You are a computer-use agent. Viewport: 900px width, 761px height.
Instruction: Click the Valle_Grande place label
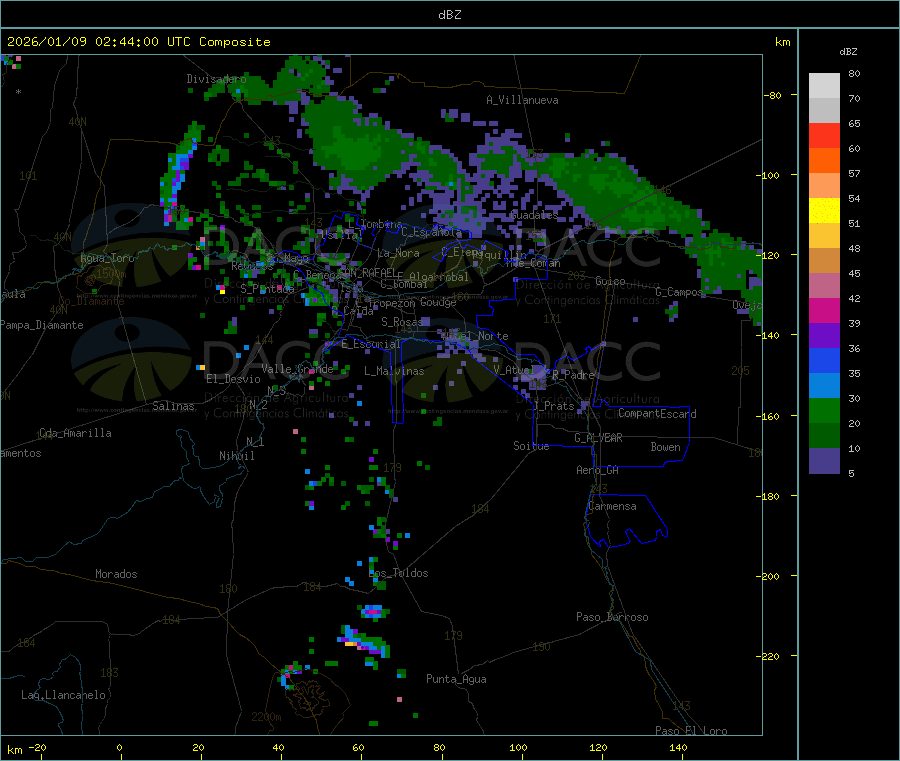tap(298, 369)
